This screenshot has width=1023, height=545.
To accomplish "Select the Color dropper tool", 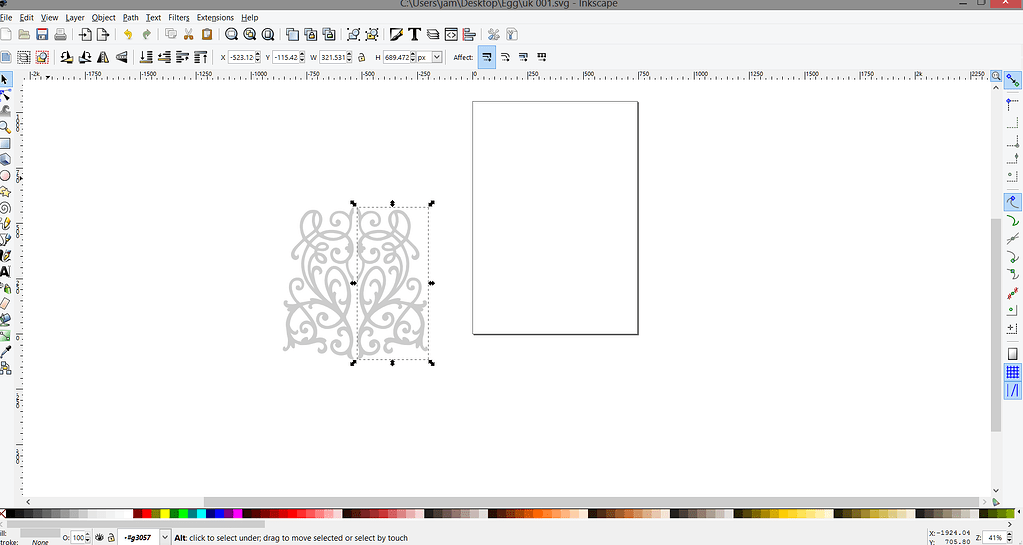I will click(5, 352).
